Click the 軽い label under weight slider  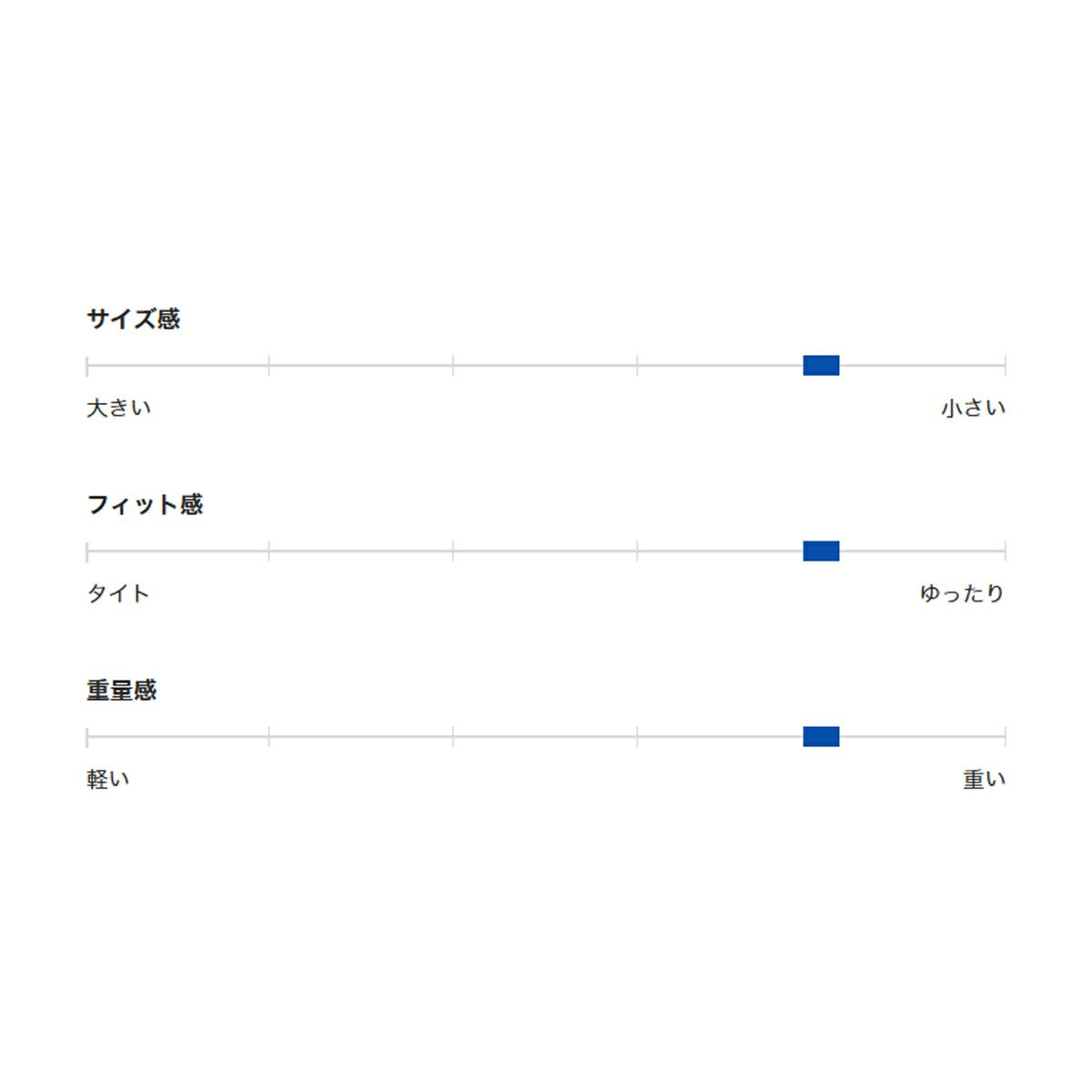108,779
